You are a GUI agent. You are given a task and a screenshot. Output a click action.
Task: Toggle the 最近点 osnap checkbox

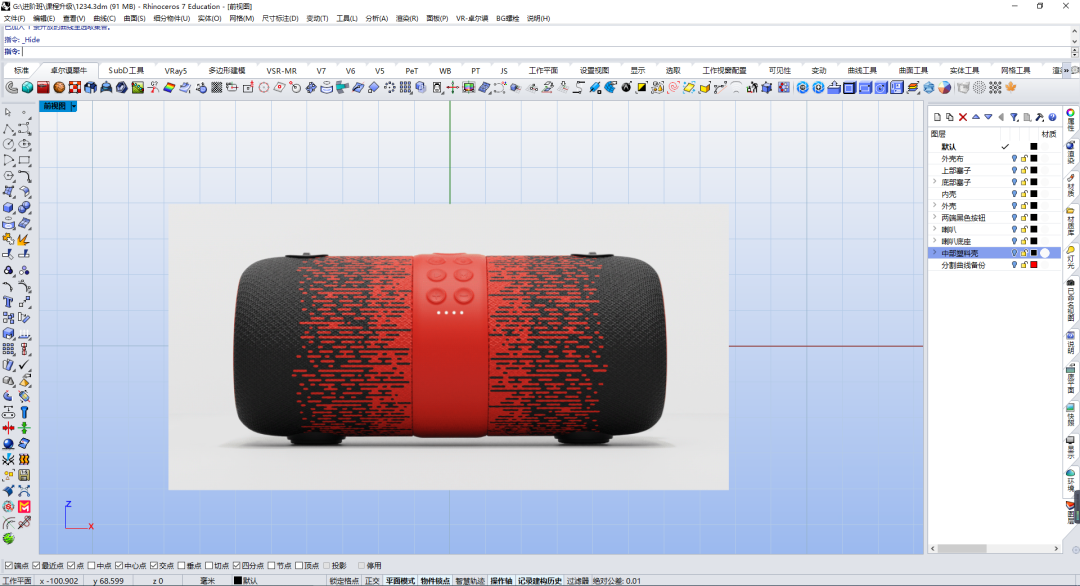37,565
